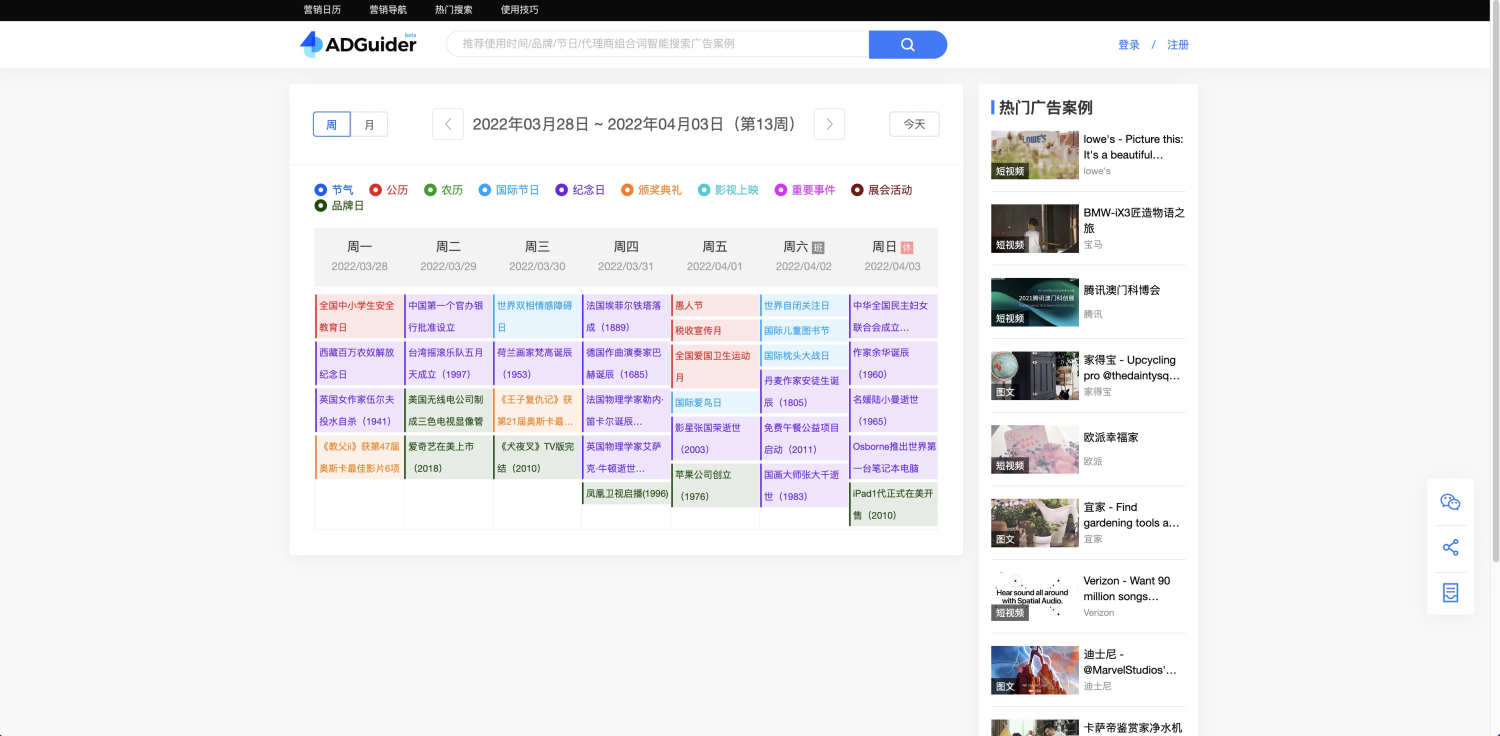Open the 使用技巧 top menu
The width and height of the screenshot is (1500, 736).
[x=519, y=10]
